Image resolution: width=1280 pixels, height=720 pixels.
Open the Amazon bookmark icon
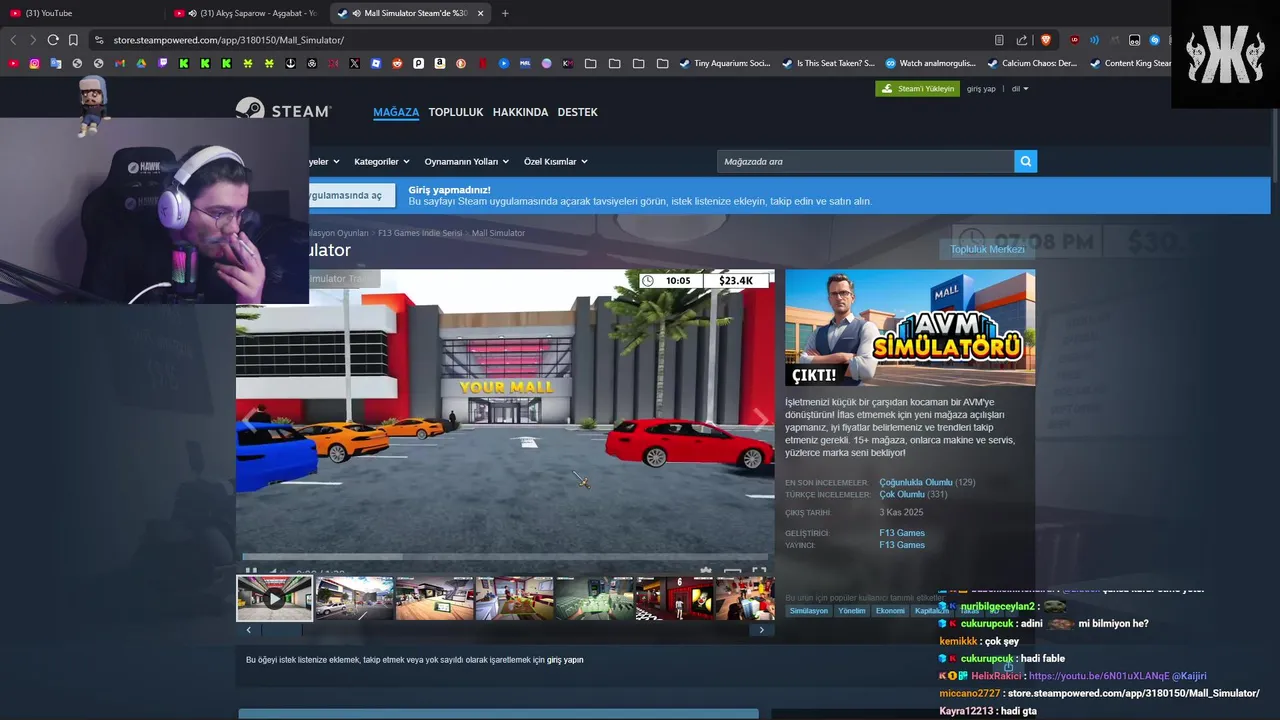440,63
